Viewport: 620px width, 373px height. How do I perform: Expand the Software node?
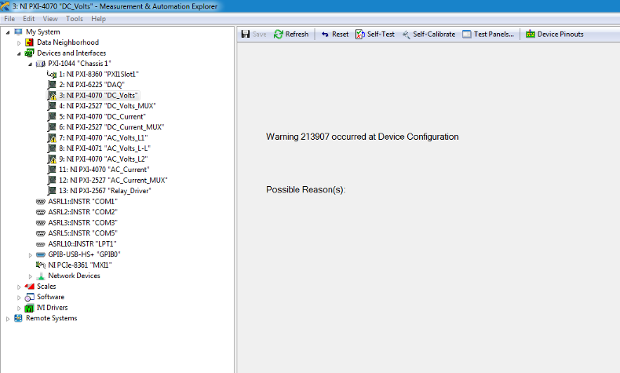[19, 297]
